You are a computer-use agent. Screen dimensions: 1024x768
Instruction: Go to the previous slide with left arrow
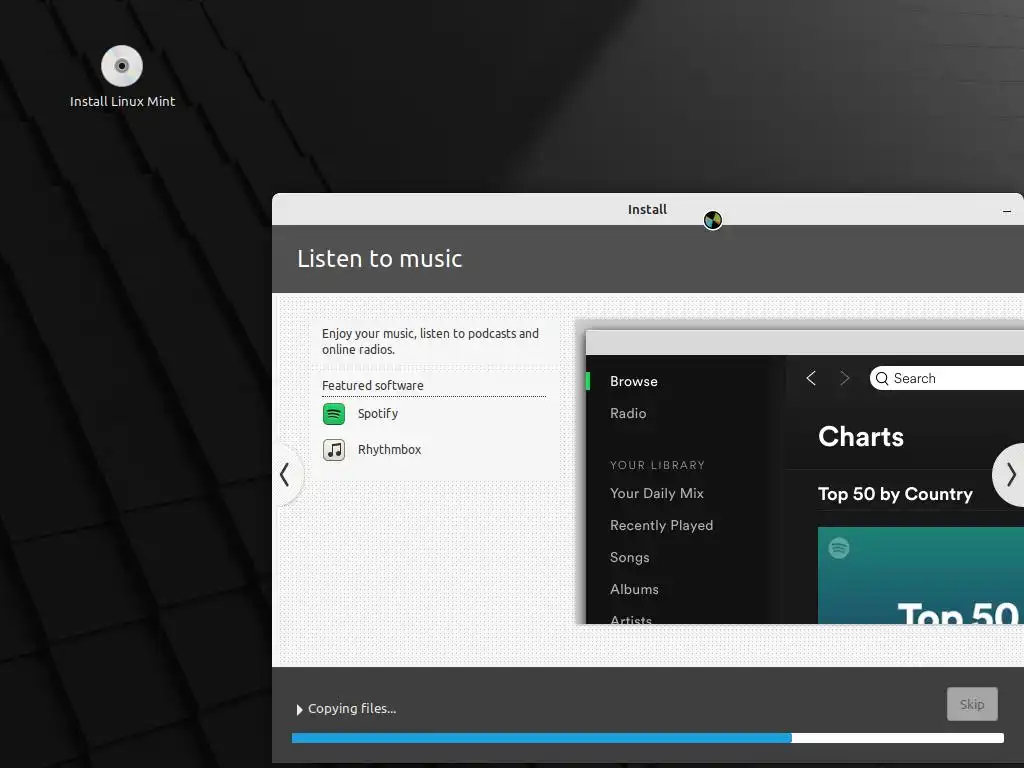click(285, 475)
